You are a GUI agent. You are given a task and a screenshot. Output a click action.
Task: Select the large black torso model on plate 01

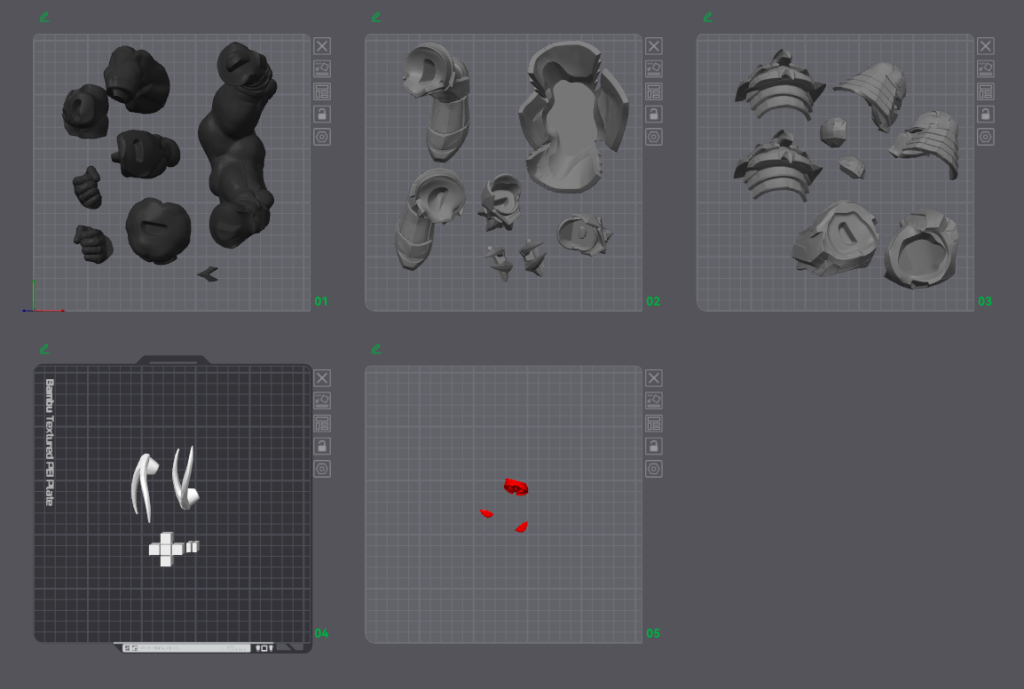pos(238,145)
